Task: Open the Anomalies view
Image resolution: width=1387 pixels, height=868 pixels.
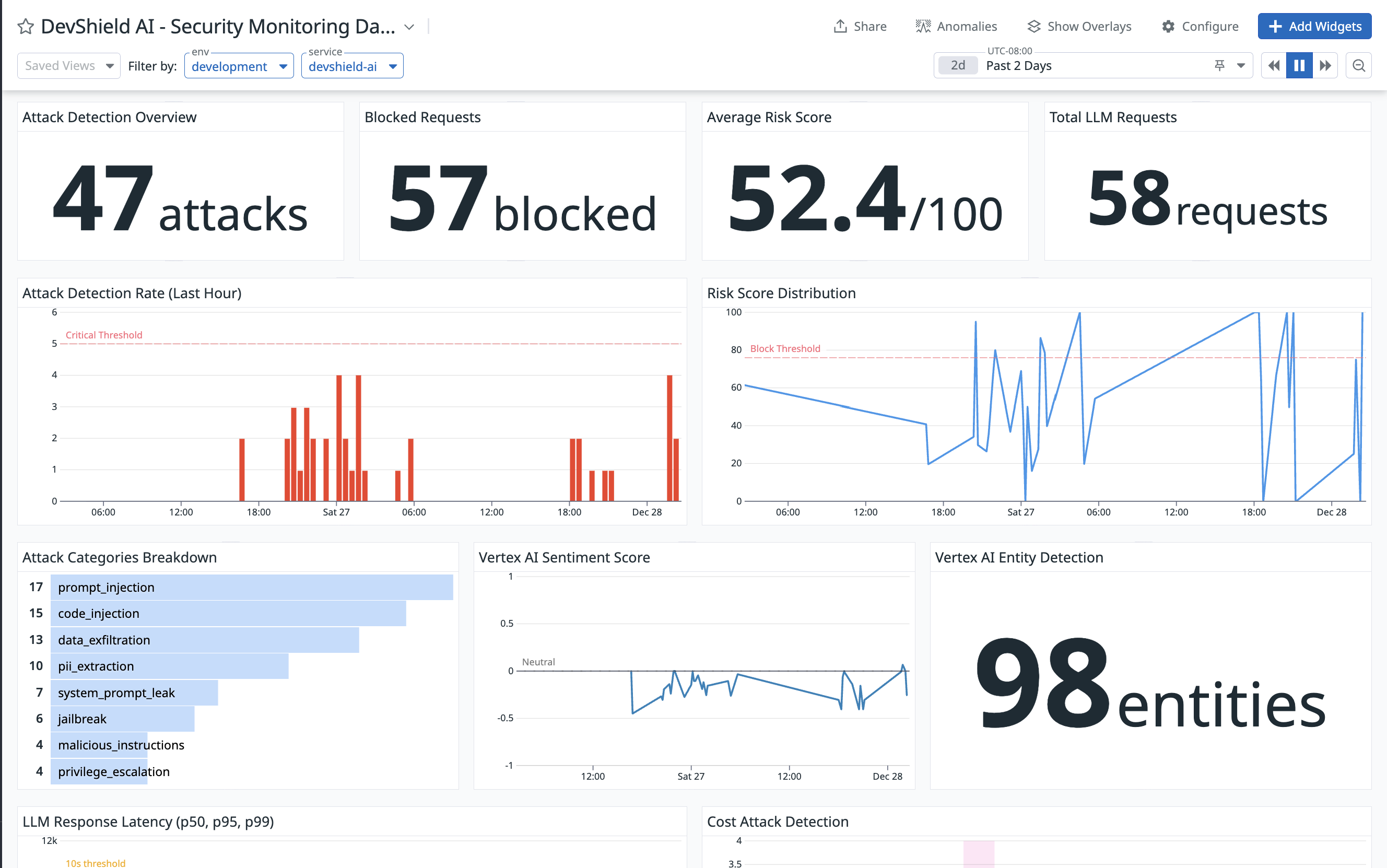Action: [x=956, y=27]
